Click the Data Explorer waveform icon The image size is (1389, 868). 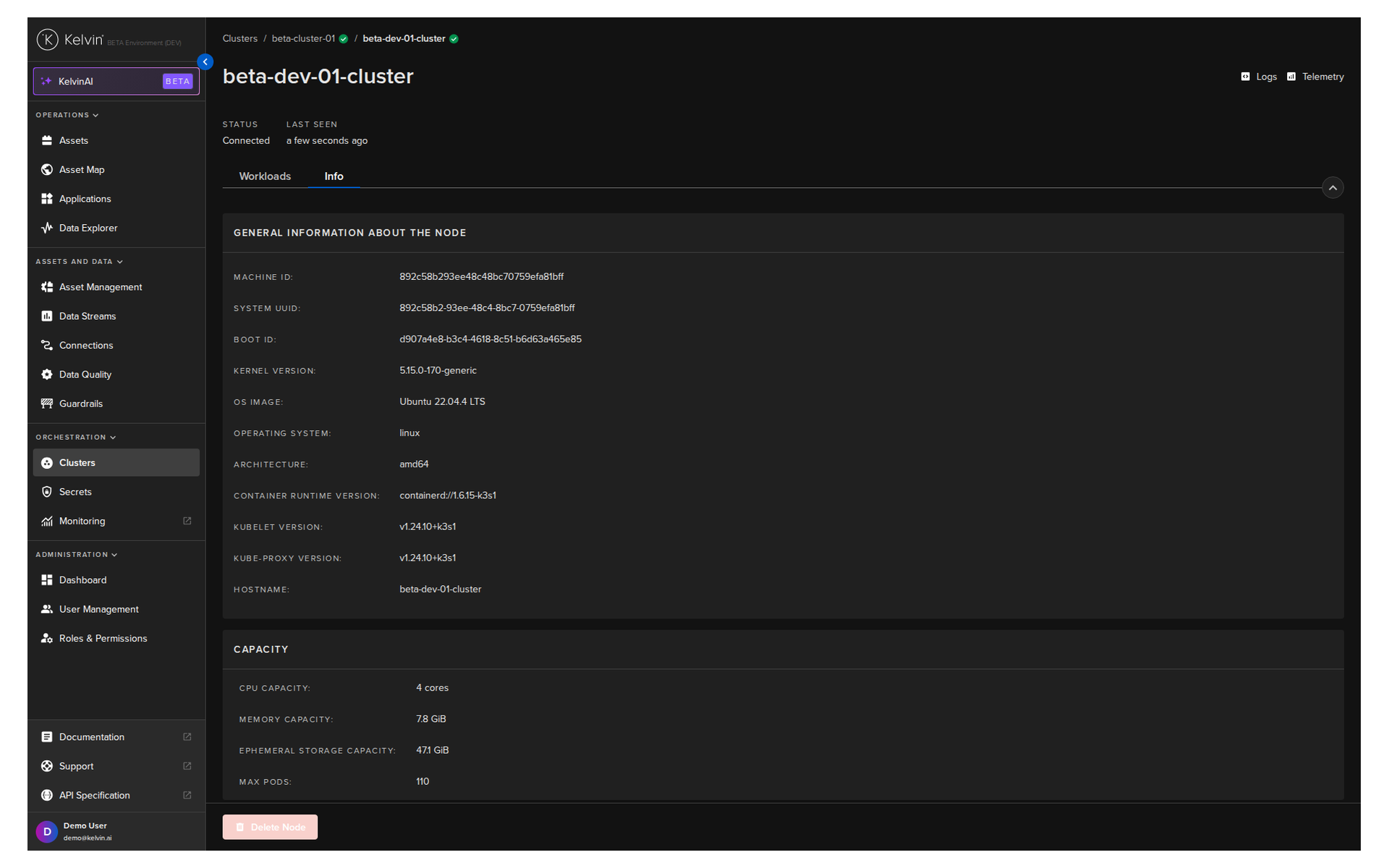coord(47,228)
